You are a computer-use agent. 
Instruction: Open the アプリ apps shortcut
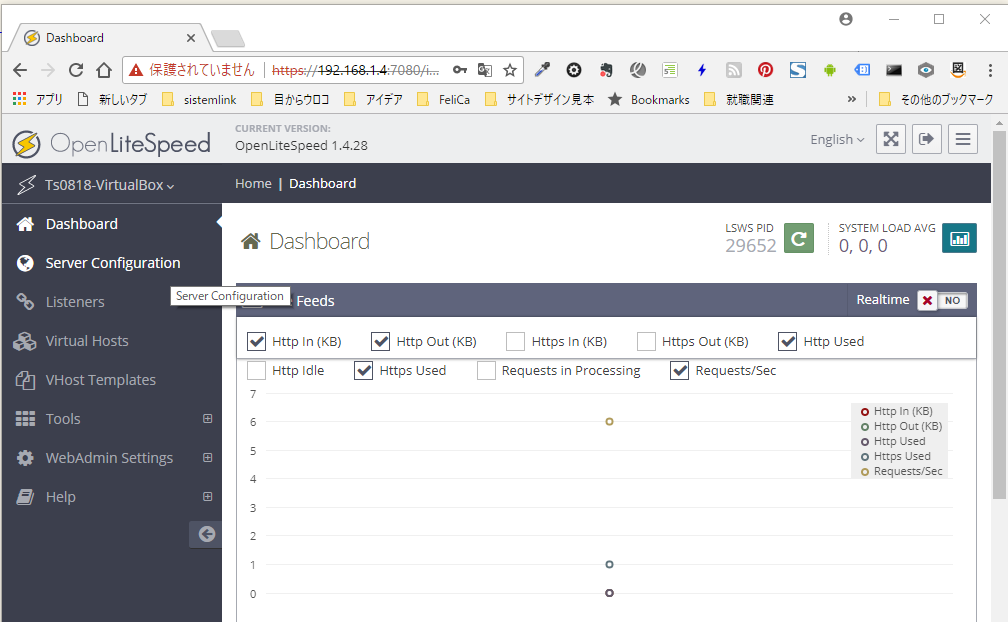click(x=37, y=99)
